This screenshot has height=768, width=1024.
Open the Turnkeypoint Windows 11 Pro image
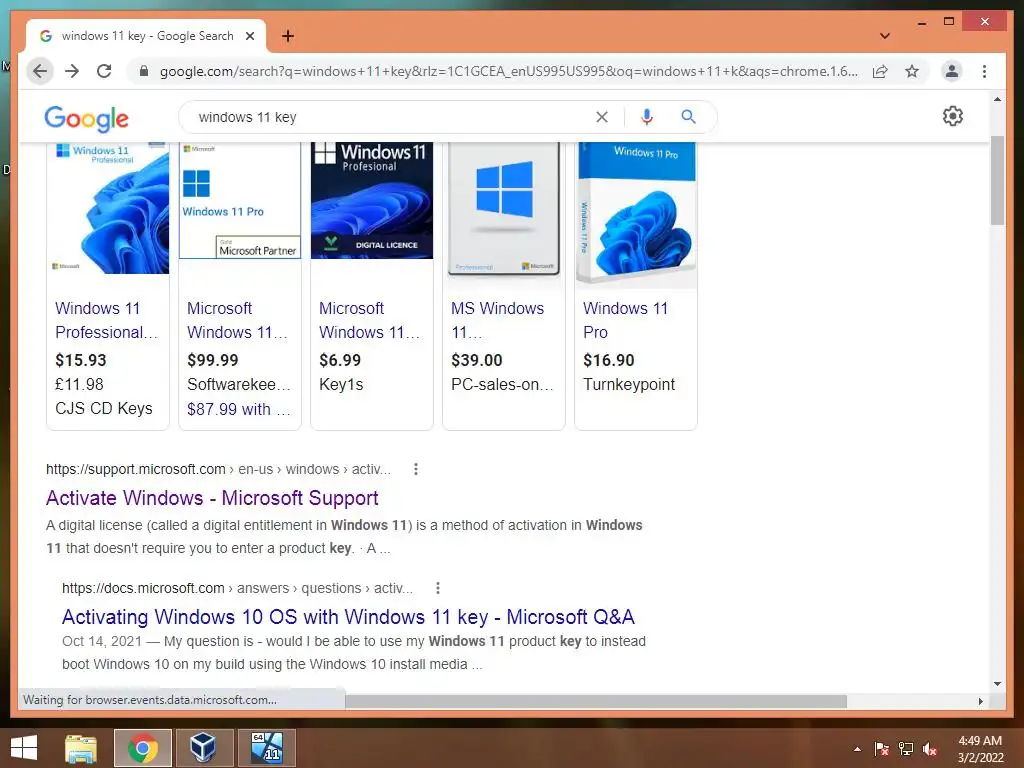click(636, 214)
